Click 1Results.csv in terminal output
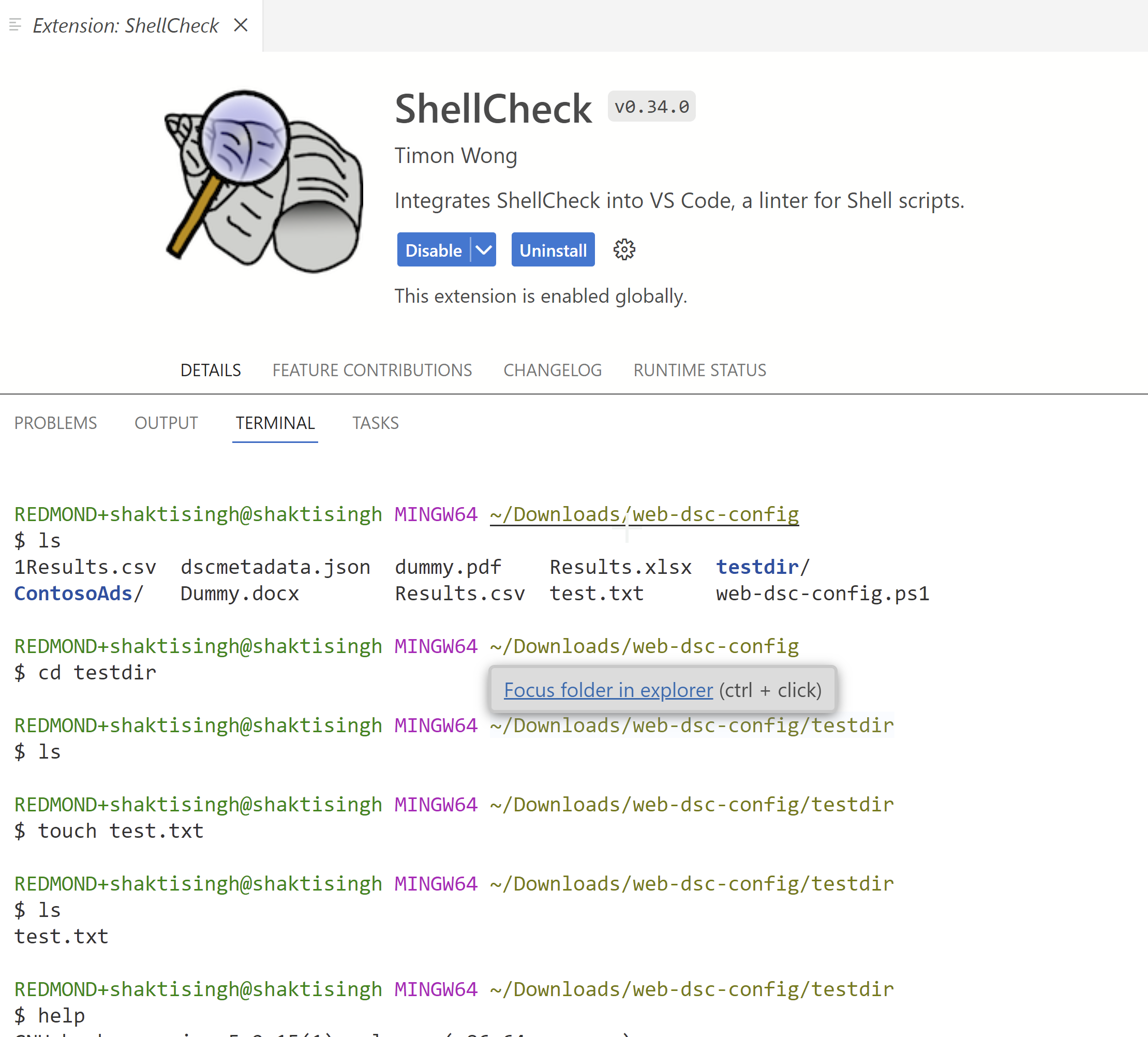This screenshot has height=1037, width=1148. pyautogui.click(x=85, y=567)
